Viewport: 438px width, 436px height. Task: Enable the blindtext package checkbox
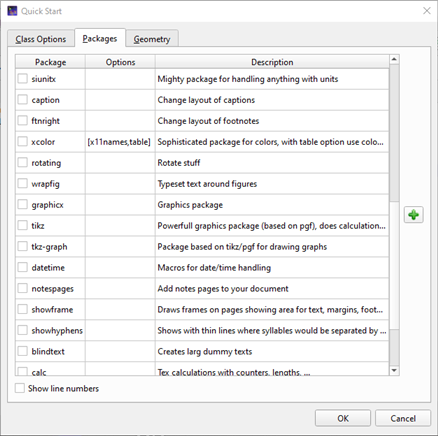(22, 351)
